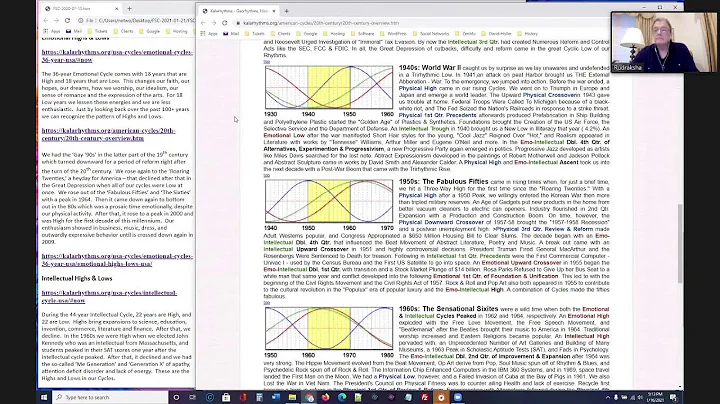
Task: Open Clients bookmark in left browser
Action: tap(123, 31)
